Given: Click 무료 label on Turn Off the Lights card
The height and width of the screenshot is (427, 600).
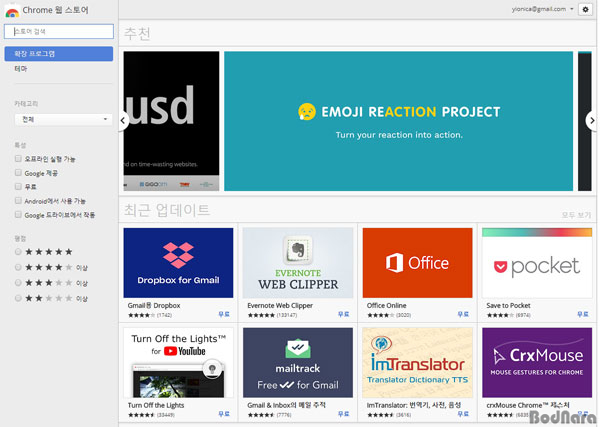Looking at the screenshot, I should point(224,414).
